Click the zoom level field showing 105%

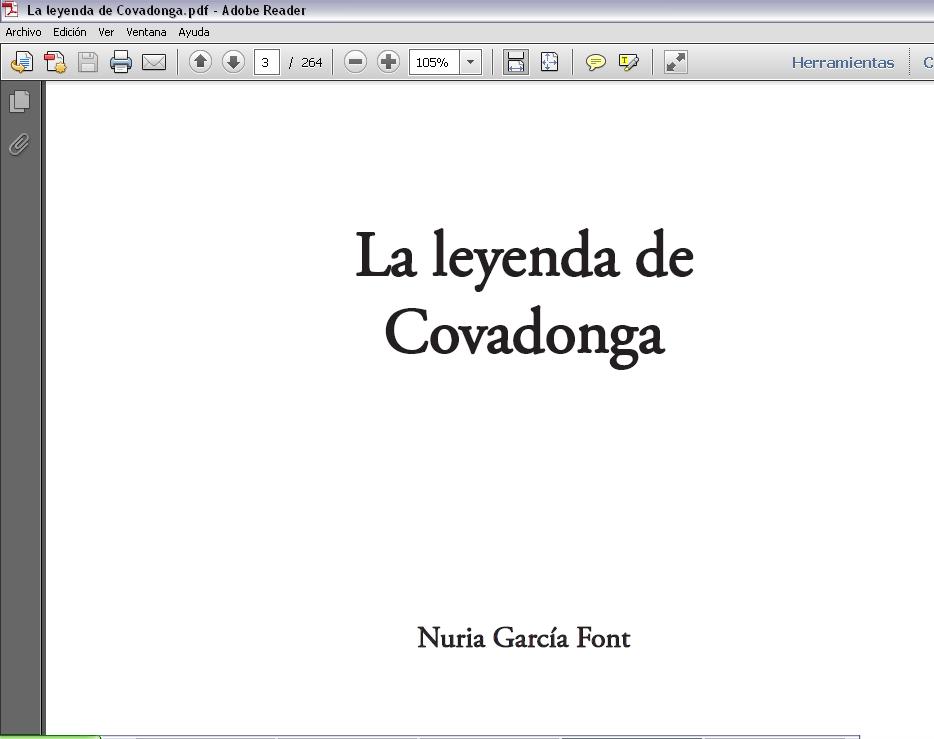pos(433,62)
